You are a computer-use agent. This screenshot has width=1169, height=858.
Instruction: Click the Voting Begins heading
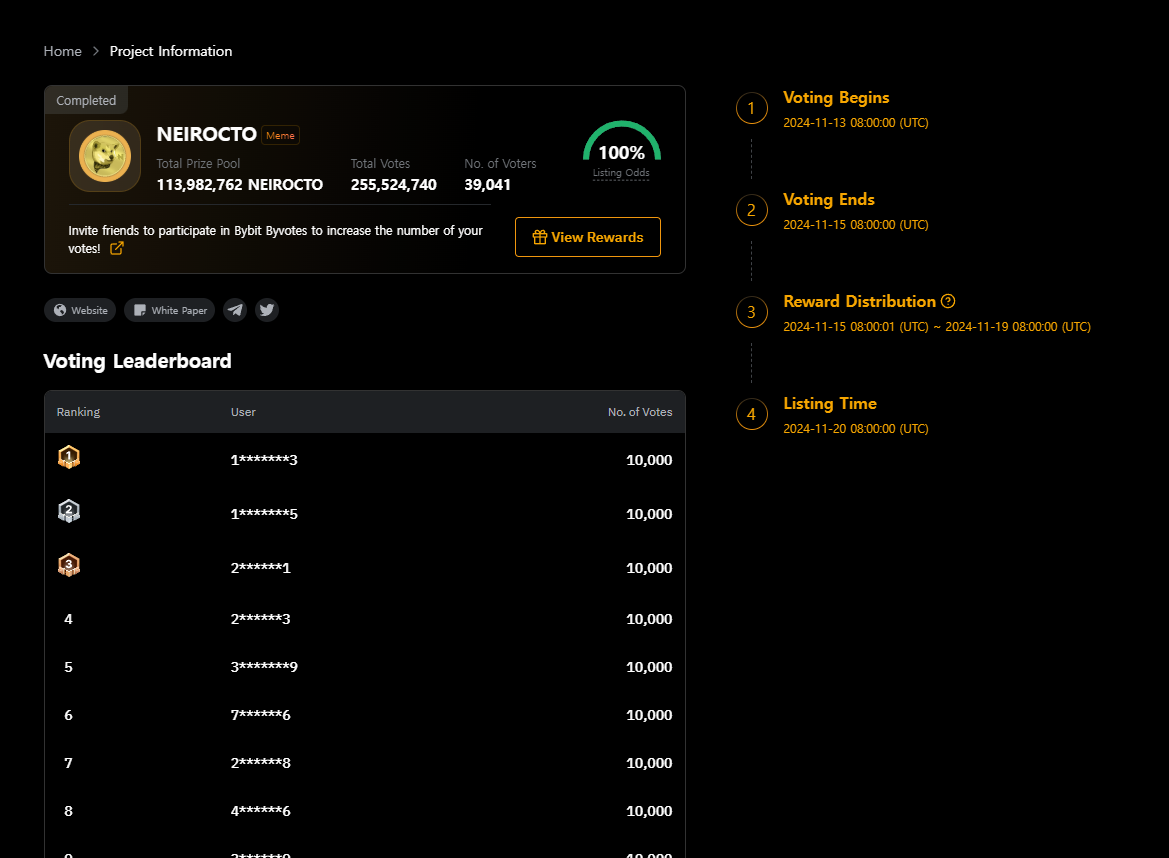[x=836, y=98]
